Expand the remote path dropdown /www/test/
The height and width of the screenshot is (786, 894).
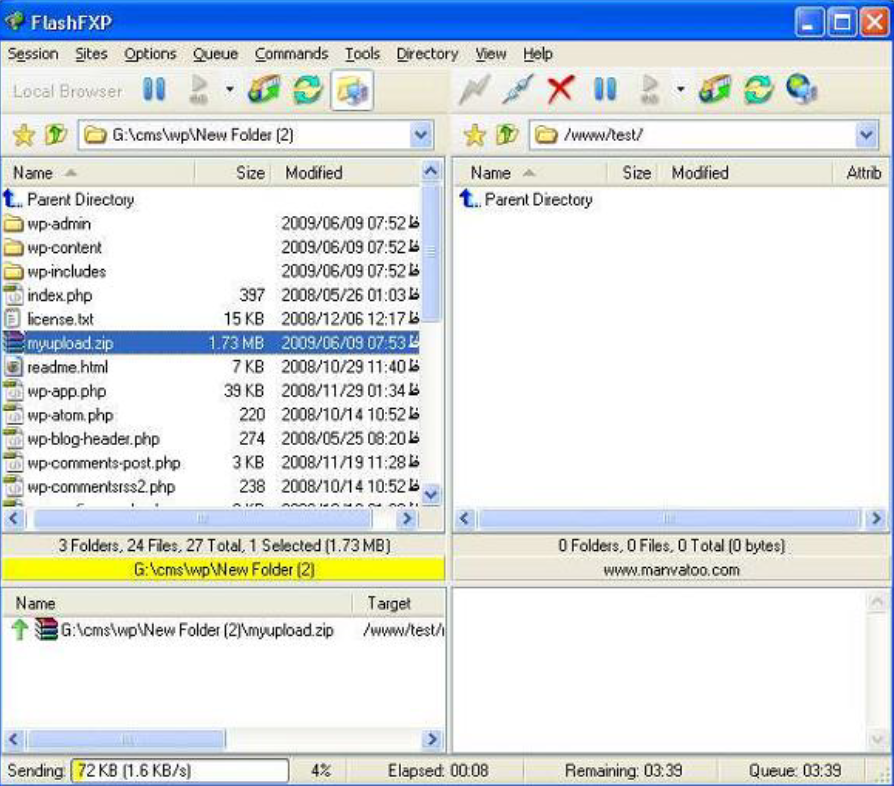(866, 135)
